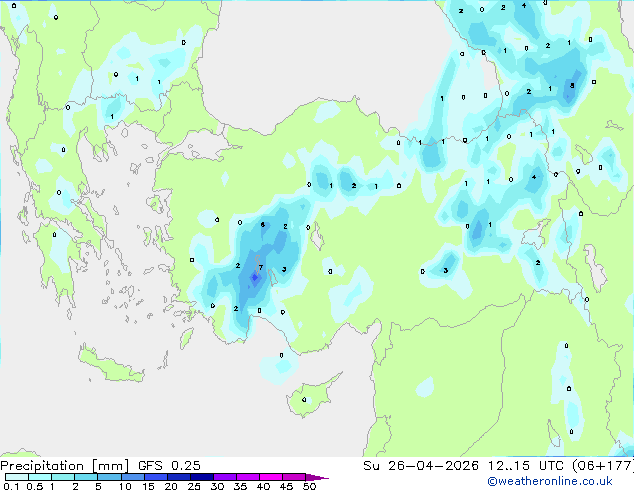Click the weatheronline.co.uk copyright link
This screenshot has height=490, width=634.
[x=550, y=481]
